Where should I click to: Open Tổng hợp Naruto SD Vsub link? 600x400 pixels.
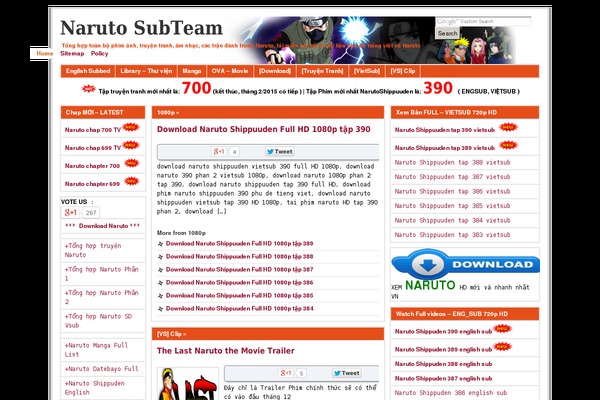click(98, 321)
